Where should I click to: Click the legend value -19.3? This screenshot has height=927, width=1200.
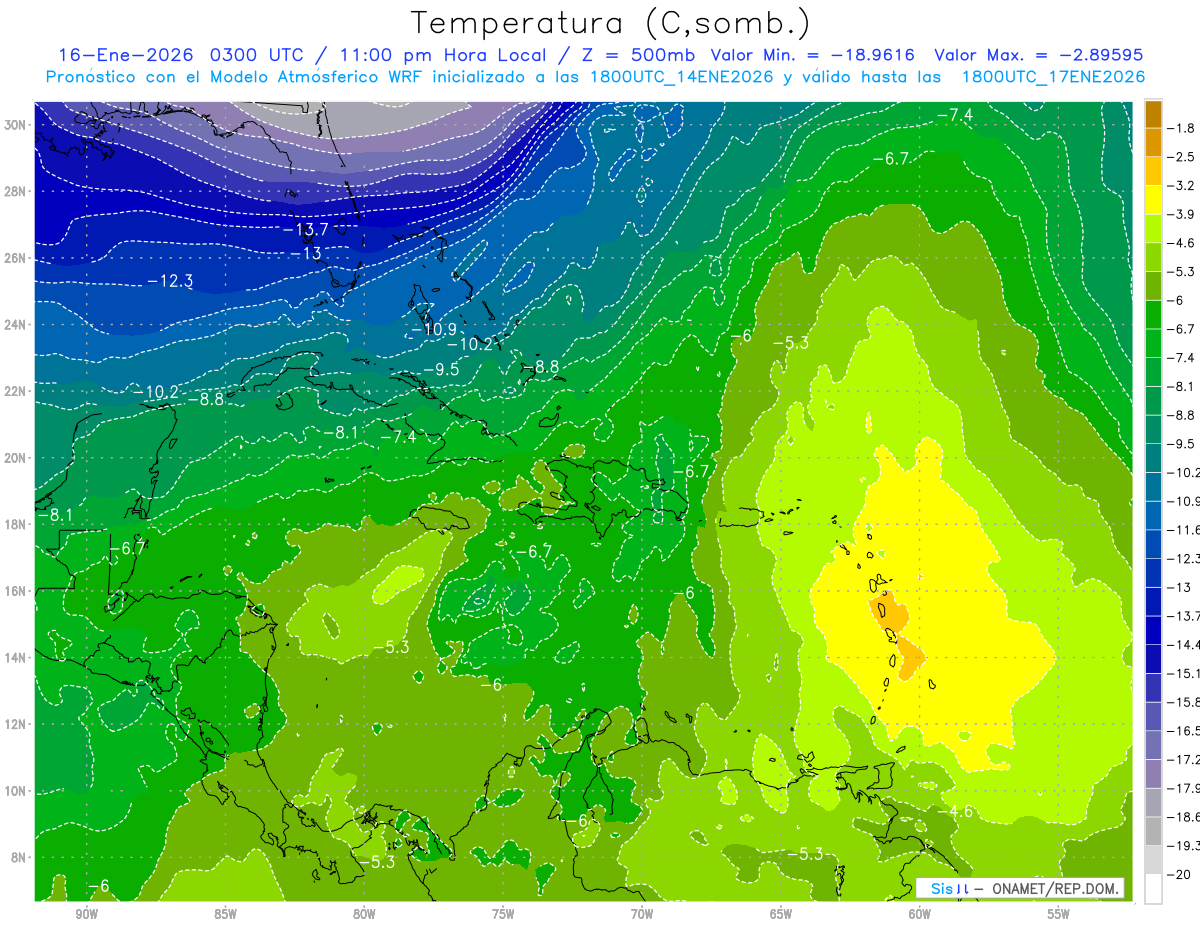(x=1184, y=845)
